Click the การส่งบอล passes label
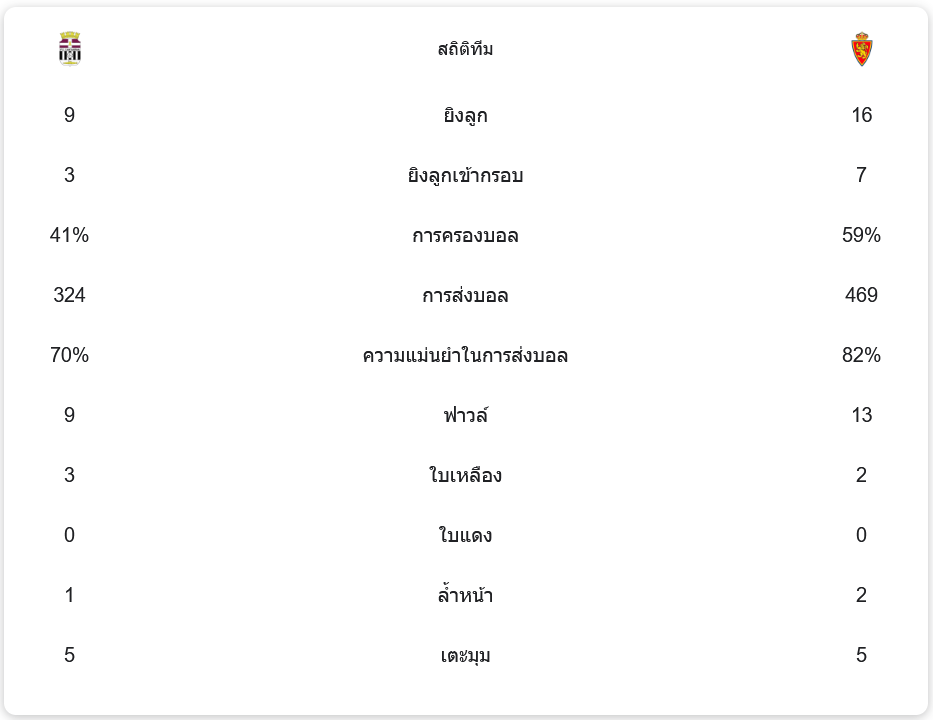 pos(465,295)
